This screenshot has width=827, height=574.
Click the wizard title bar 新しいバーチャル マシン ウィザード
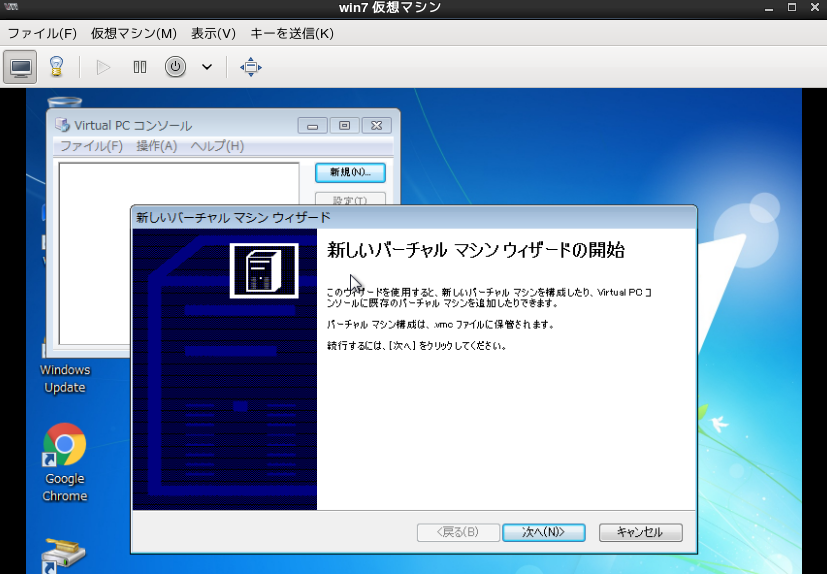[233, 217]
